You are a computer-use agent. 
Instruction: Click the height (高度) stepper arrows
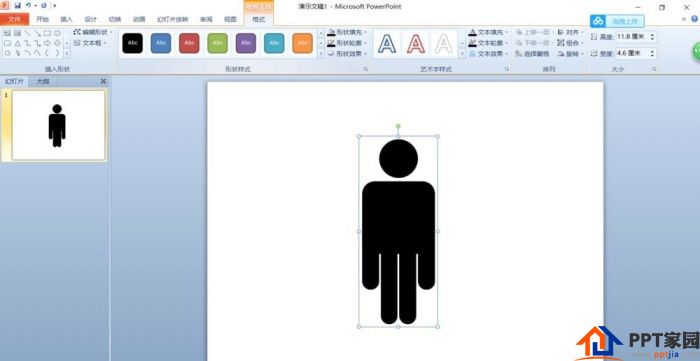(652, 37)
